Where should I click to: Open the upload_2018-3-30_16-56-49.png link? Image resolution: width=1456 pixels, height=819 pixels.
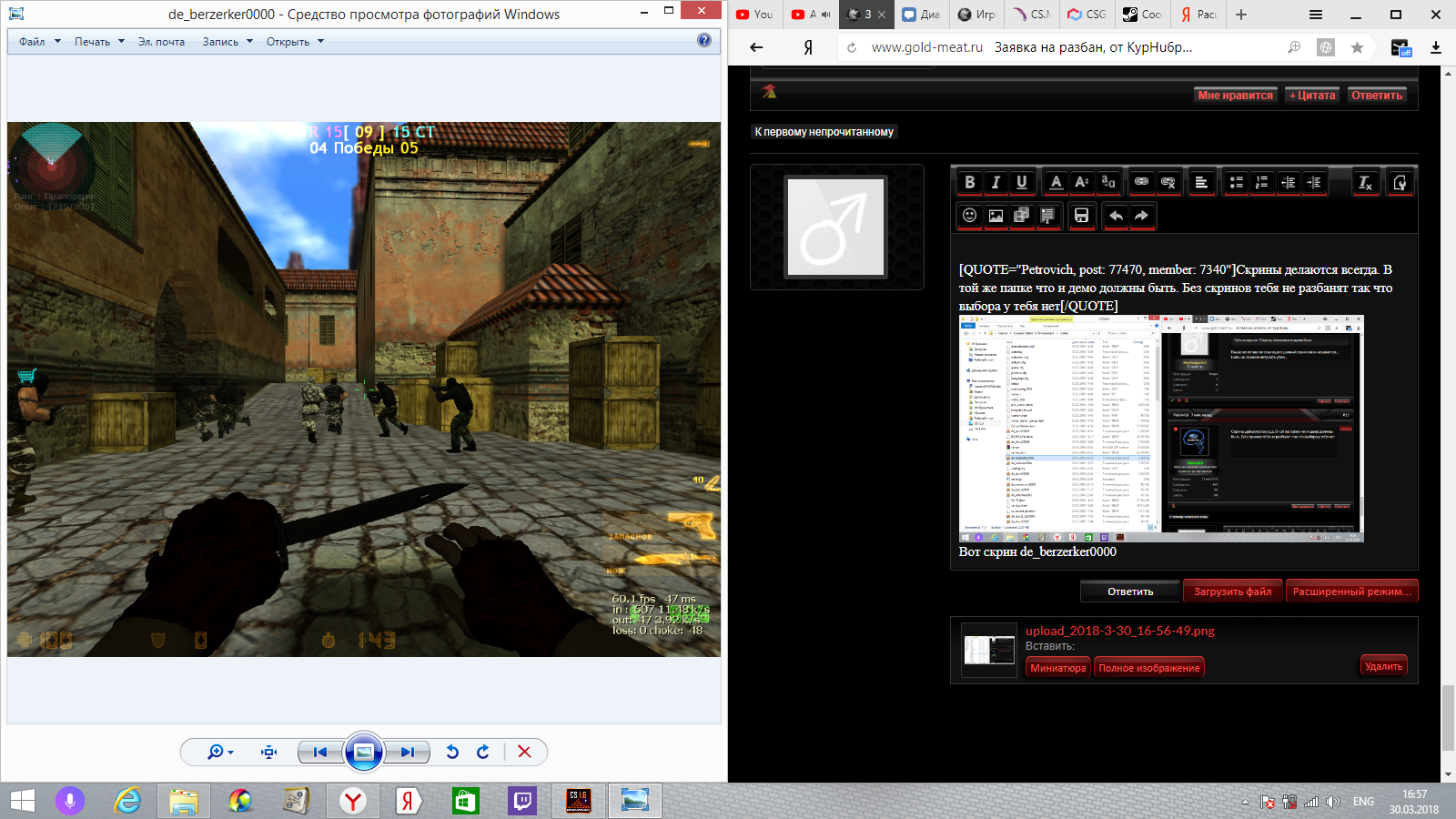(1120, 631)
